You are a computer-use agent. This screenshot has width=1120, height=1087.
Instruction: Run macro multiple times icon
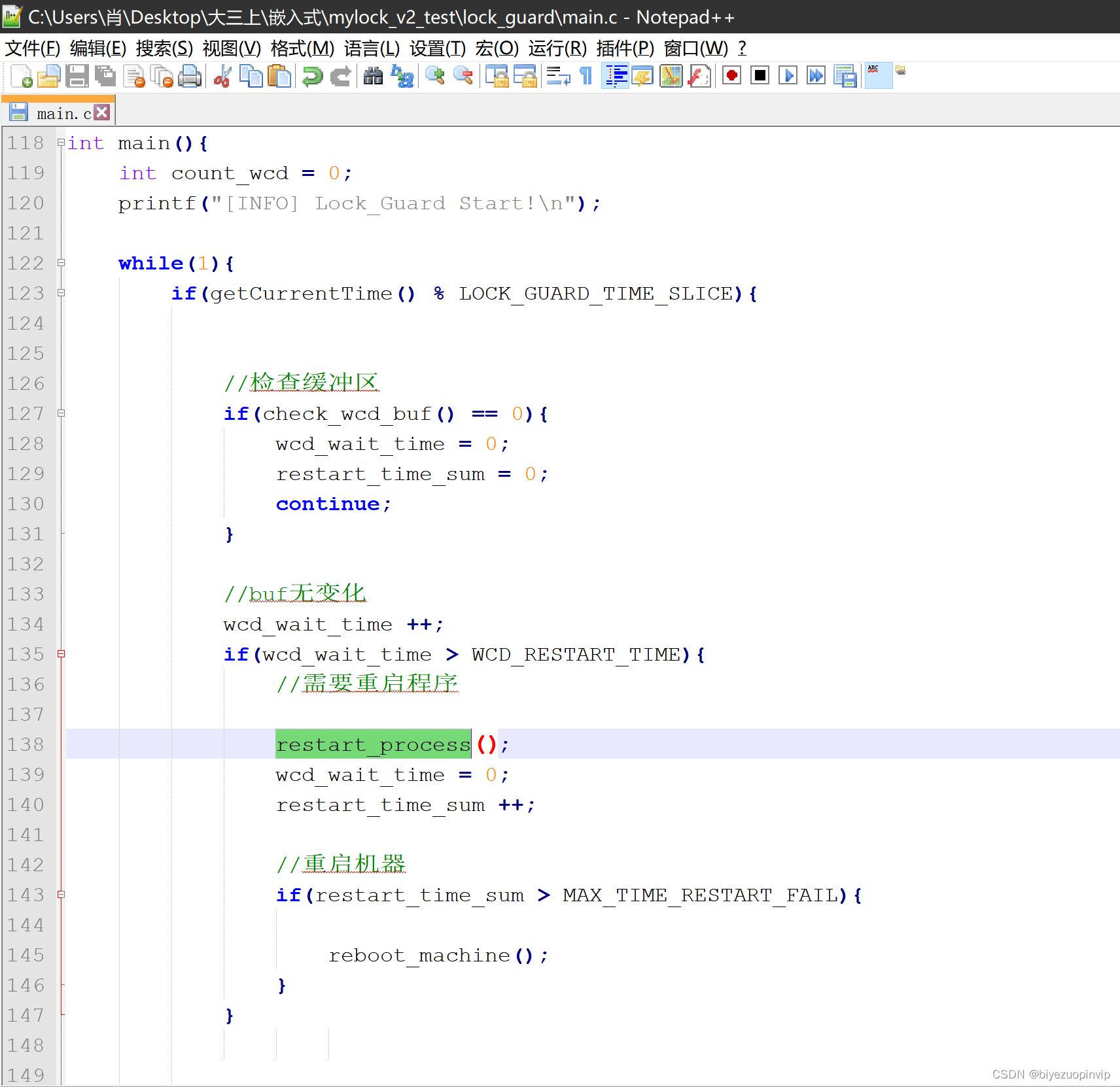[x=816, y=76]
